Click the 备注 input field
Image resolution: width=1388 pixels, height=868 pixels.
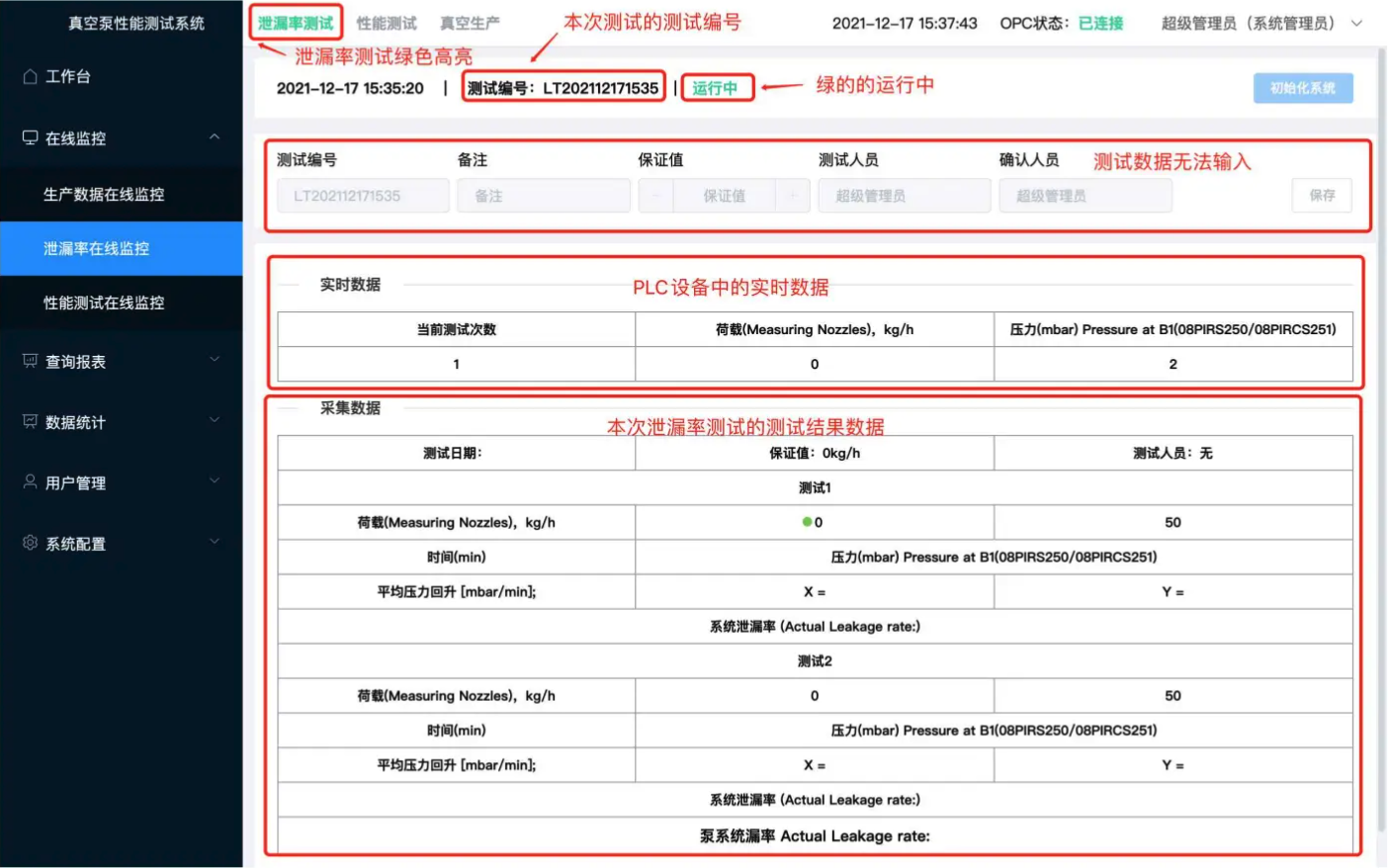544,196
